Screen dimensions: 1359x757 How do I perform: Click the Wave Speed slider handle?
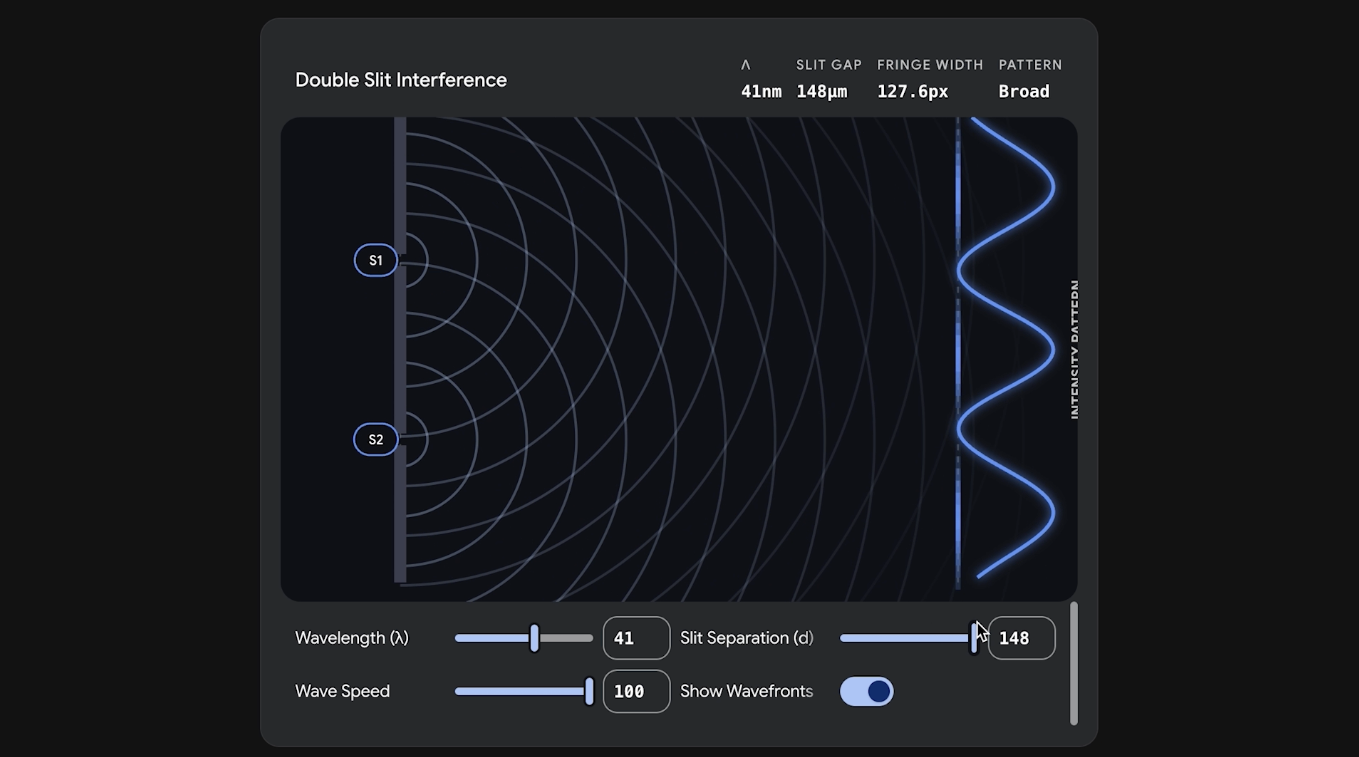coord(589,691)
